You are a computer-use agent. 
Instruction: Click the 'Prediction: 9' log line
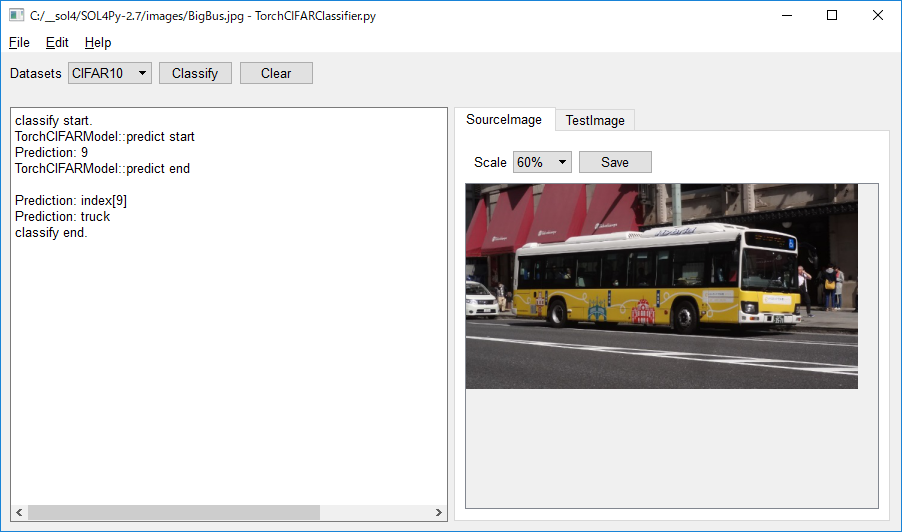point(51,152)
